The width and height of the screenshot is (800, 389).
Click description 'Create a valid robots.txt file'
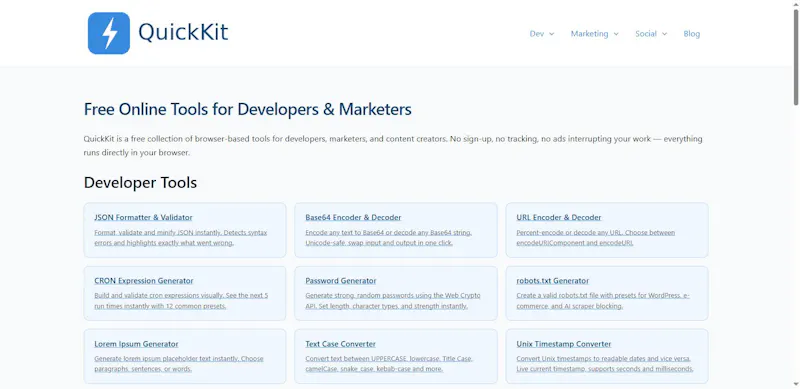(603, 301)
